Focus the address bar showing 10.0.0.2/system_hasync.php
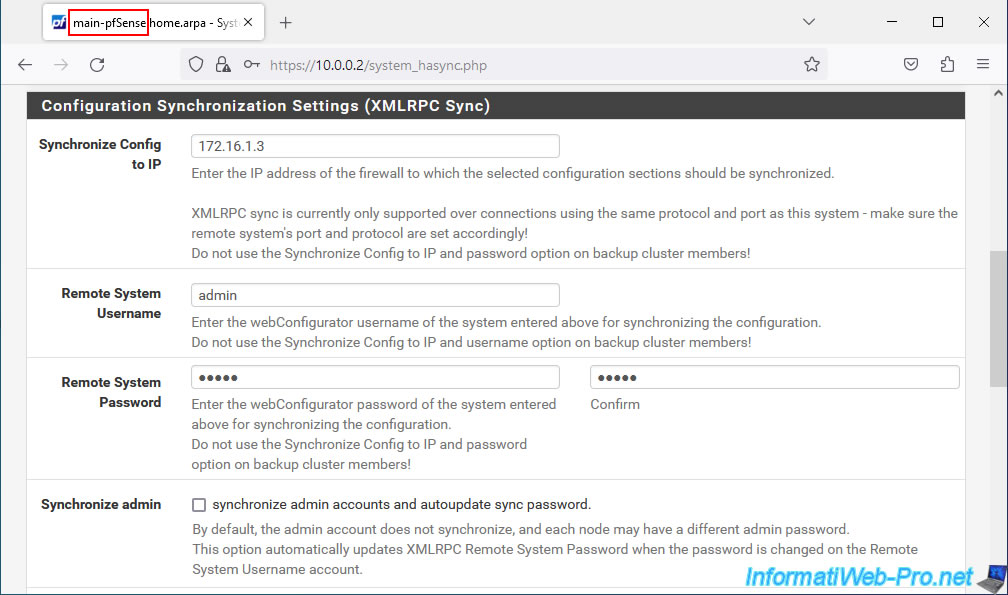The image size is (1008, 595). [503, 65]
